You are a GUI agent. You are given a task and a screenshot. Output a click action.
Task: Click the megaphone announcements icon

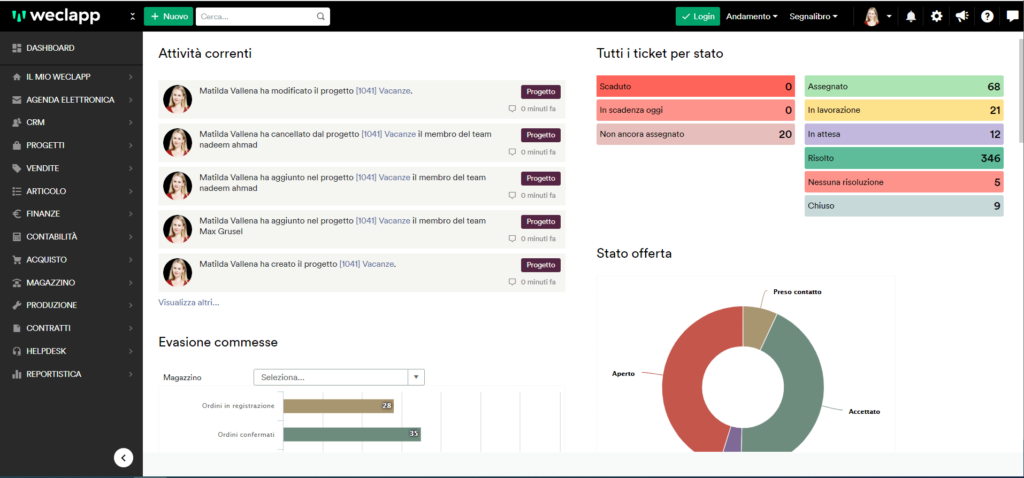(x=962, y=16)
